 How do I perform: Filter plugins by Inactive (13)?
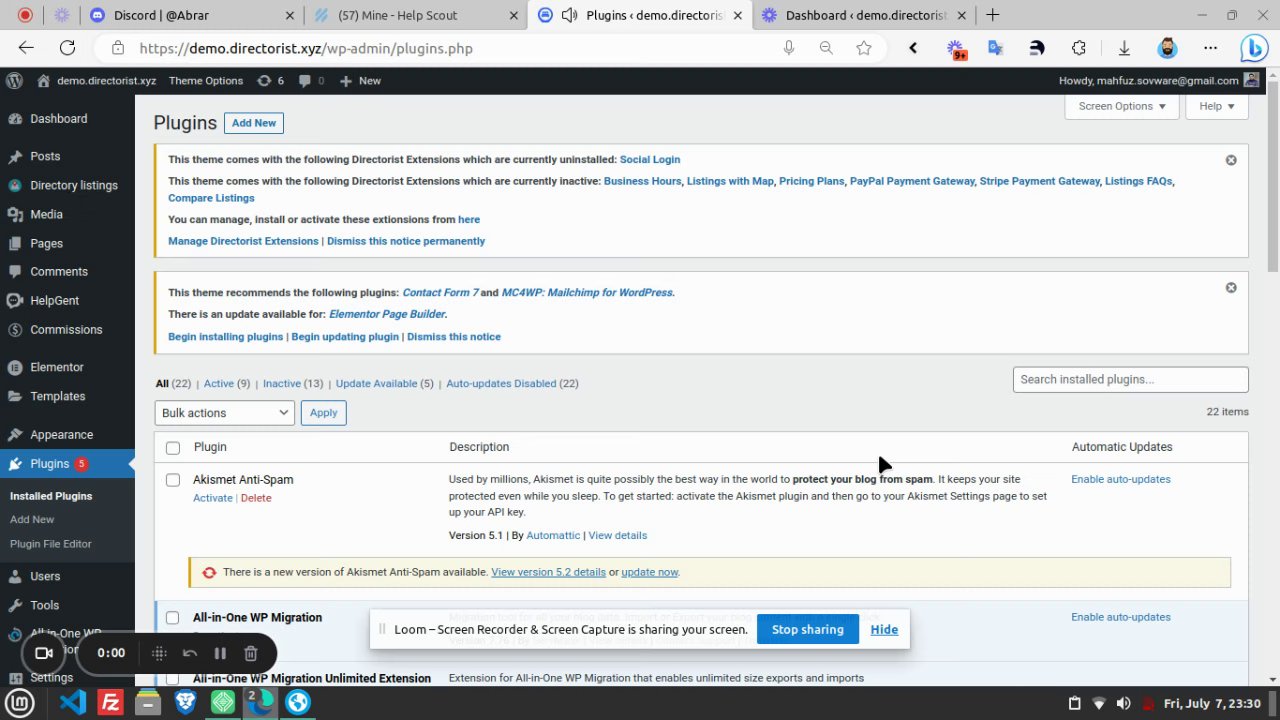[293, 384]
